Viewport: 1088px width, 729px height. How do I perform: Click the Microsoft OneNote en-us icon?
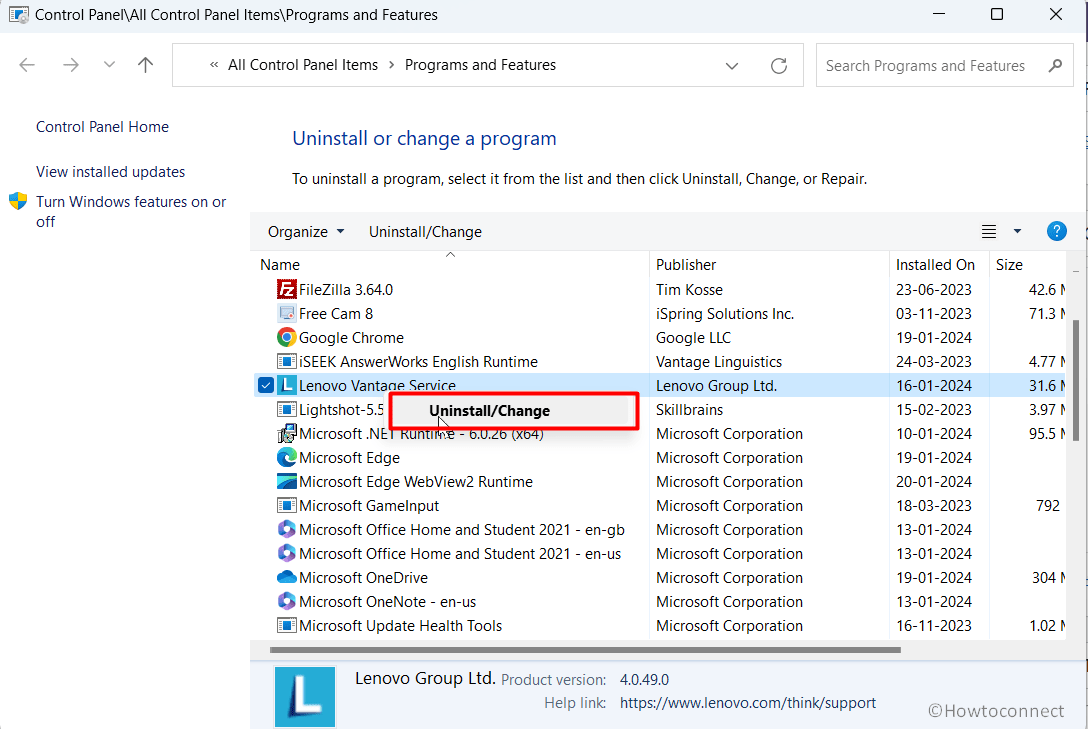pyautogui.click(x=286, y=601)
